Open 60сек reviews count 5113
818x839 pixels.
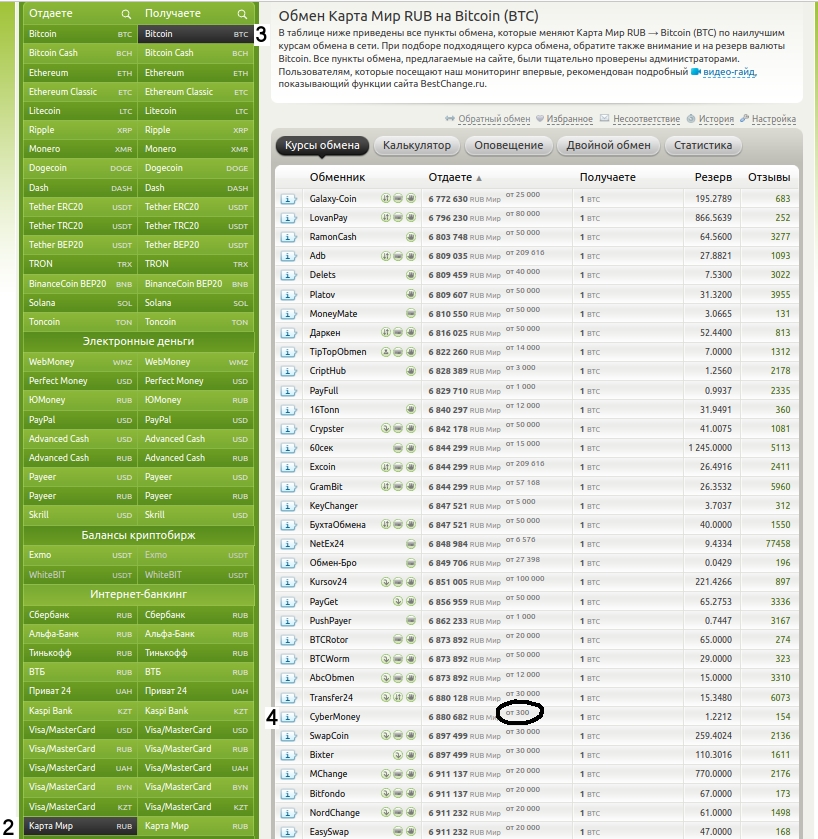pyautogui.click(x=780, y=448)
